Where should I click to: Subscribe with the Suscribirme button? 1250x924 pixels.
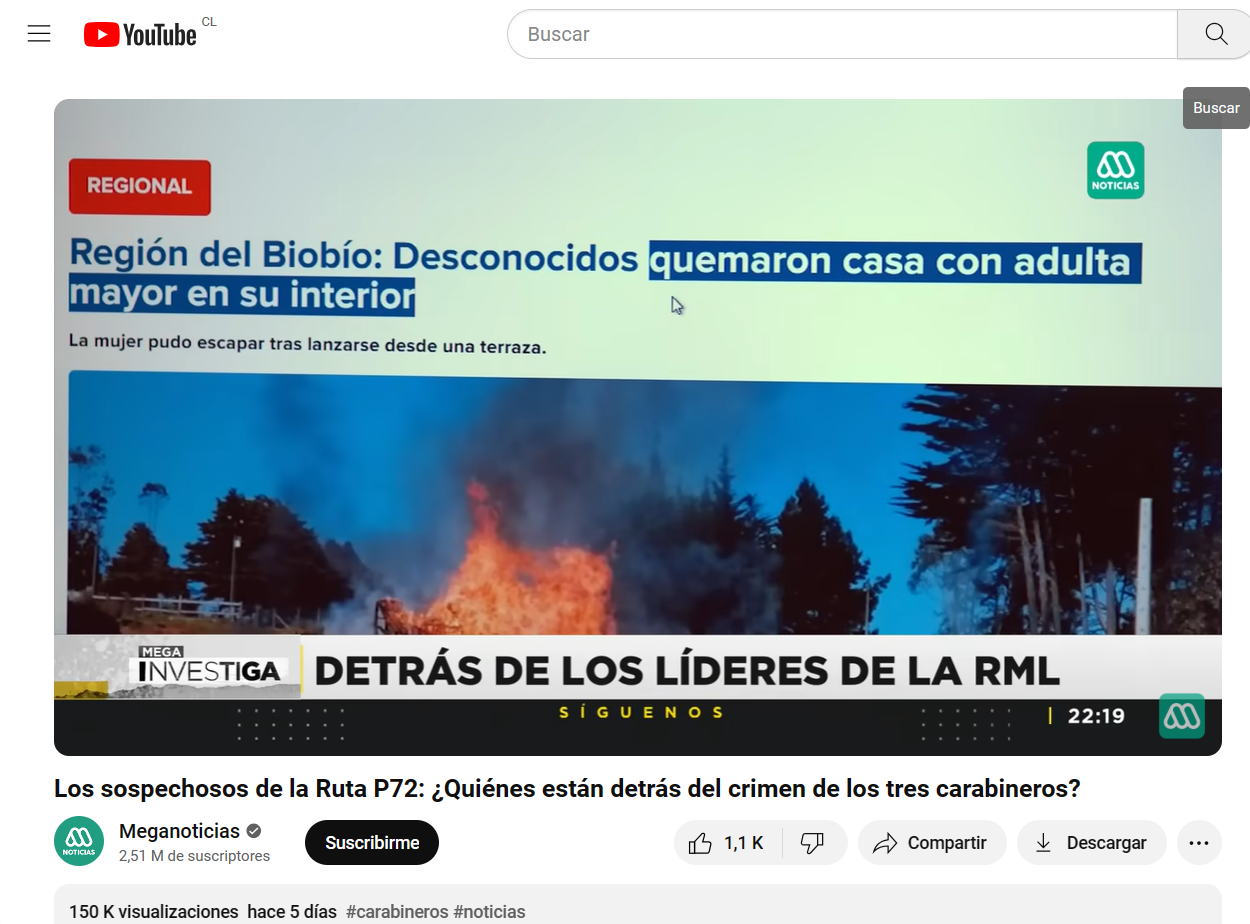pyautogui.click(x=372, y=843)
